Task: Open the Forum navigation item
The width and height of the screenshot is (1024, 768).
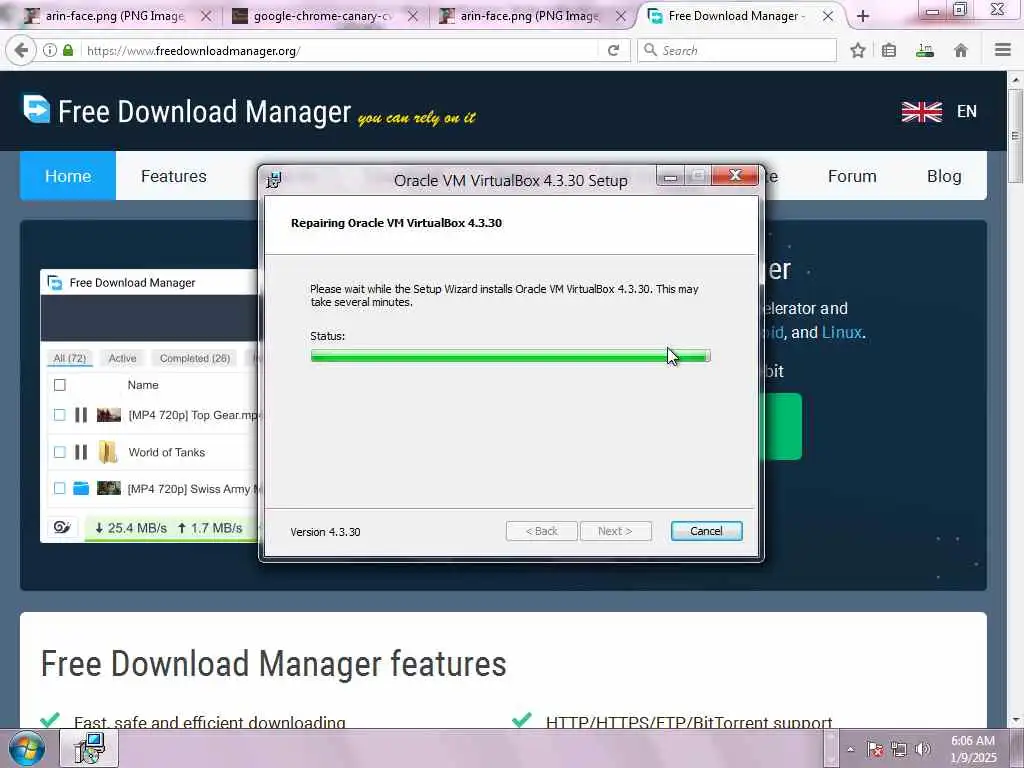Action: (852, 176)
